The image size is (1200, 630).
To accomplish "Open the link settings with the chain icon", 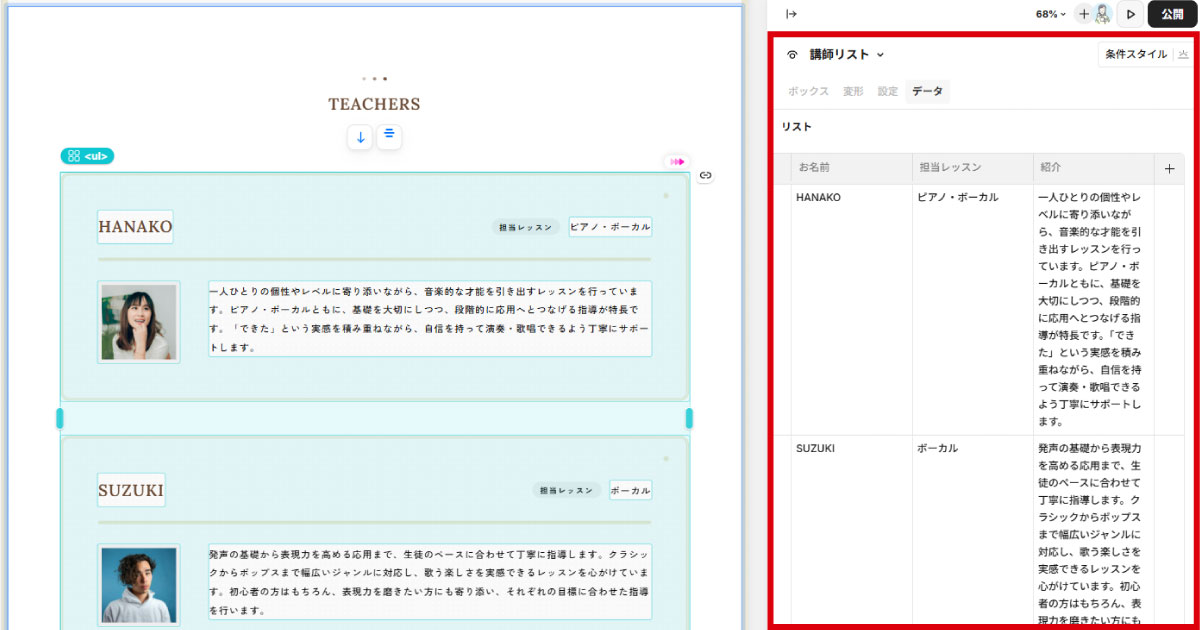I will click(706, 175).
